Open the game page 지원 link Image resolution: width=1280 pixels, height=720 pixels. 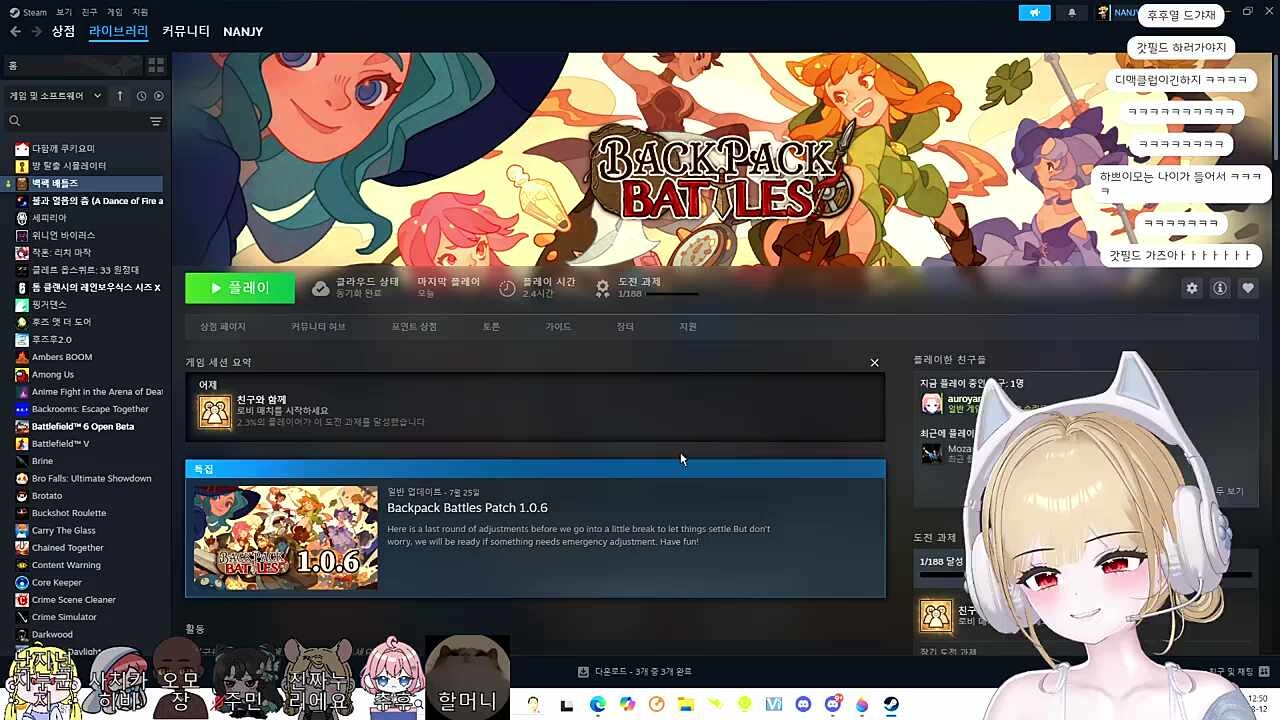tap(688, 327)
